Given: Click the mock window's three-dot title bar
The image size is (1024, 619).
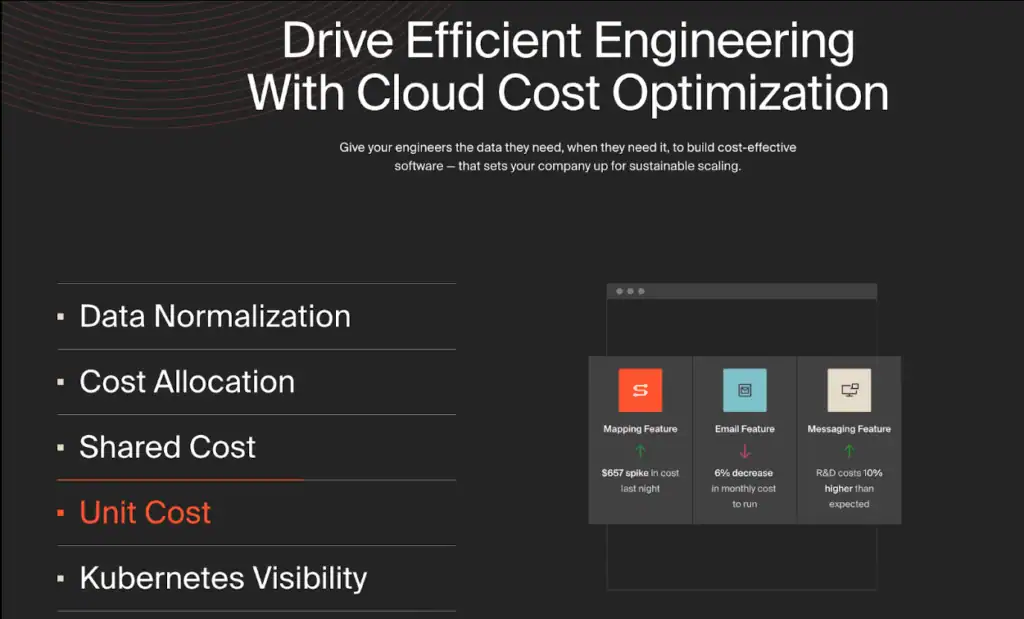Looking at the screenshot, I should click(742, 291).
